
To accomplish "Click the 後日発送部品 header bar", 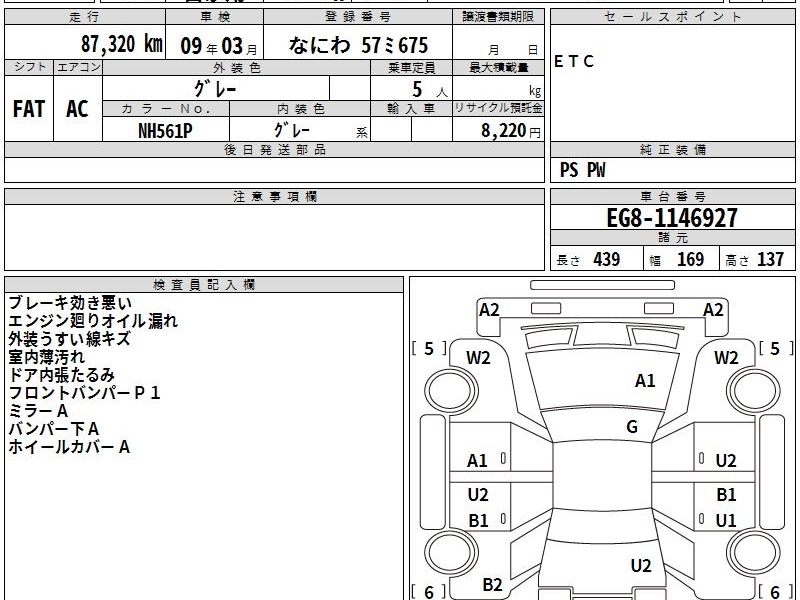I will click(274, 150).
